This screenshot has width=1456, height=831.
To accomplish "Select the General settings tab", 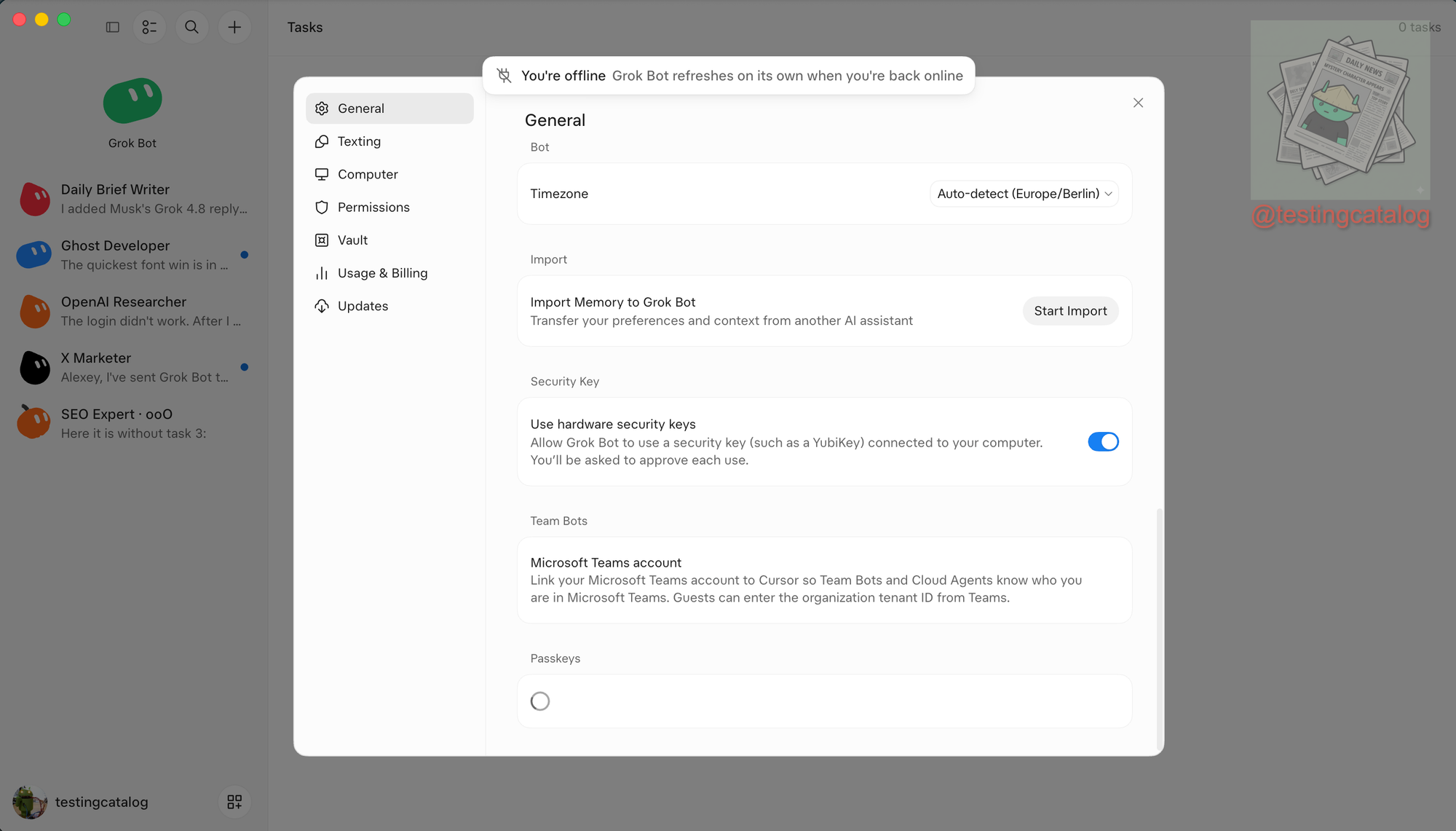I will pyautogui.click(x=389, y=109).
